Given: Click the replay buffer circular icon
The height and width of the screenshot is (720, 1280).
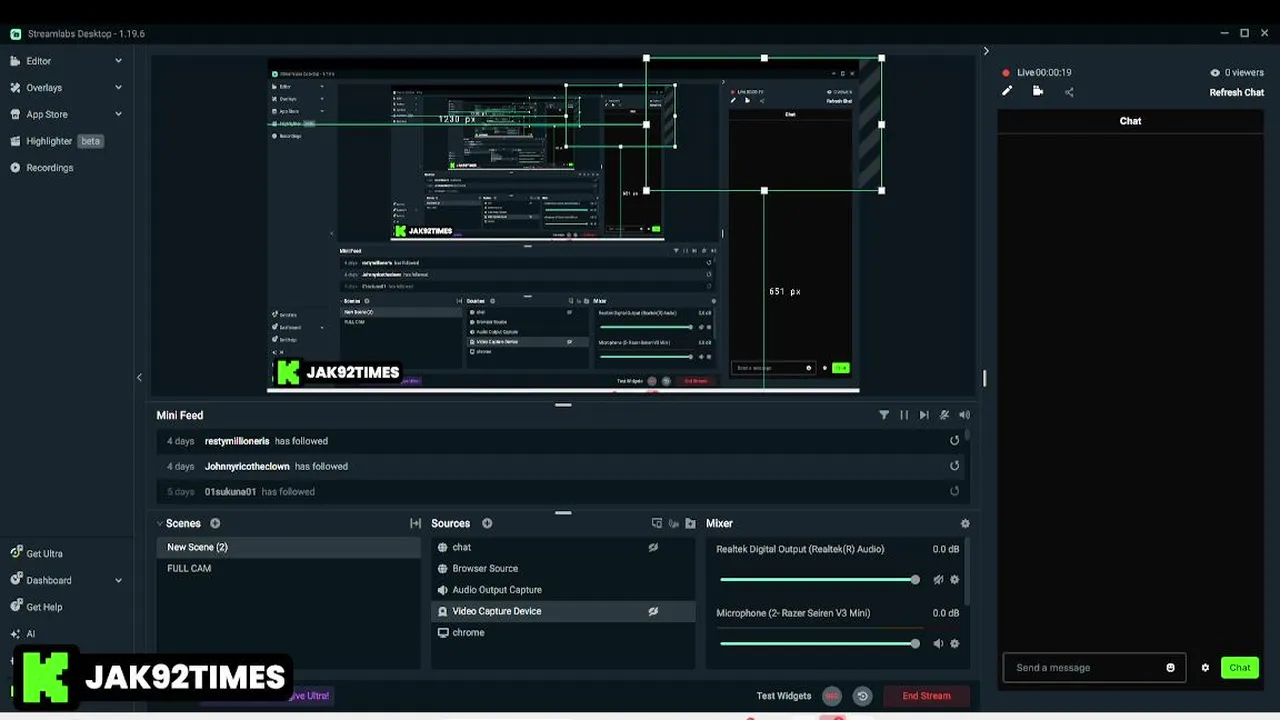Looking at the screenshot, I should 863,696.
